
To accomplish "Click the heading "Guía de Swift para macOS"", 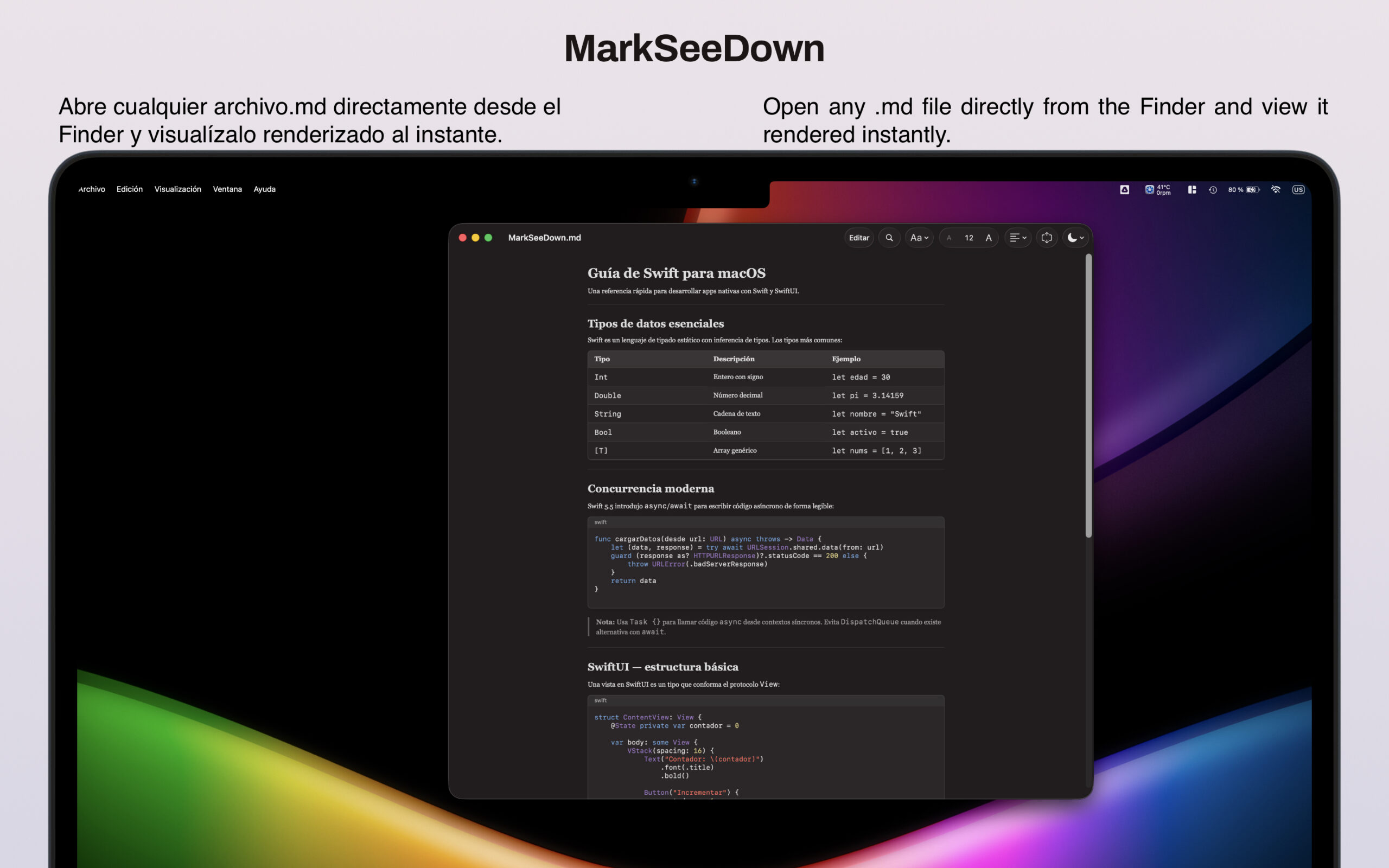I will click(x=676, y=273).
